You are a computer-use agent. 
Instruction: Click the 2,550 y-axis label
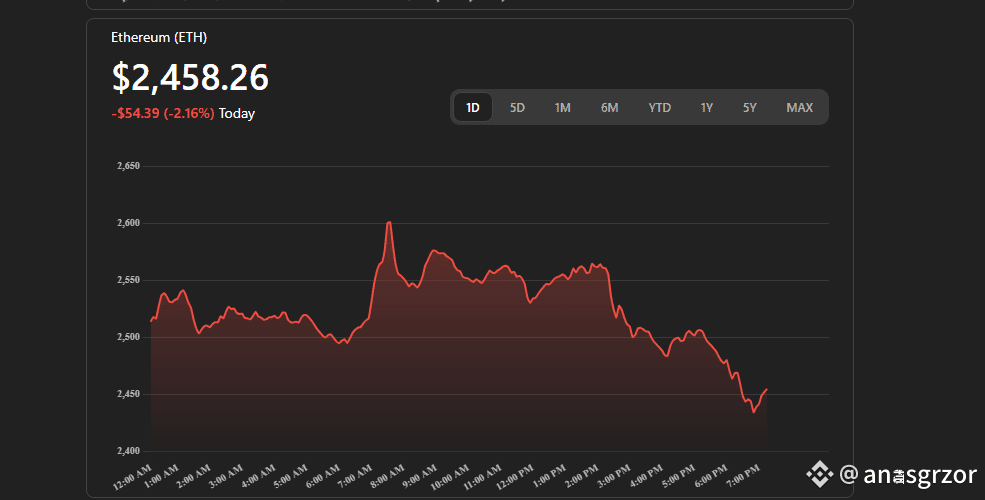128,280
